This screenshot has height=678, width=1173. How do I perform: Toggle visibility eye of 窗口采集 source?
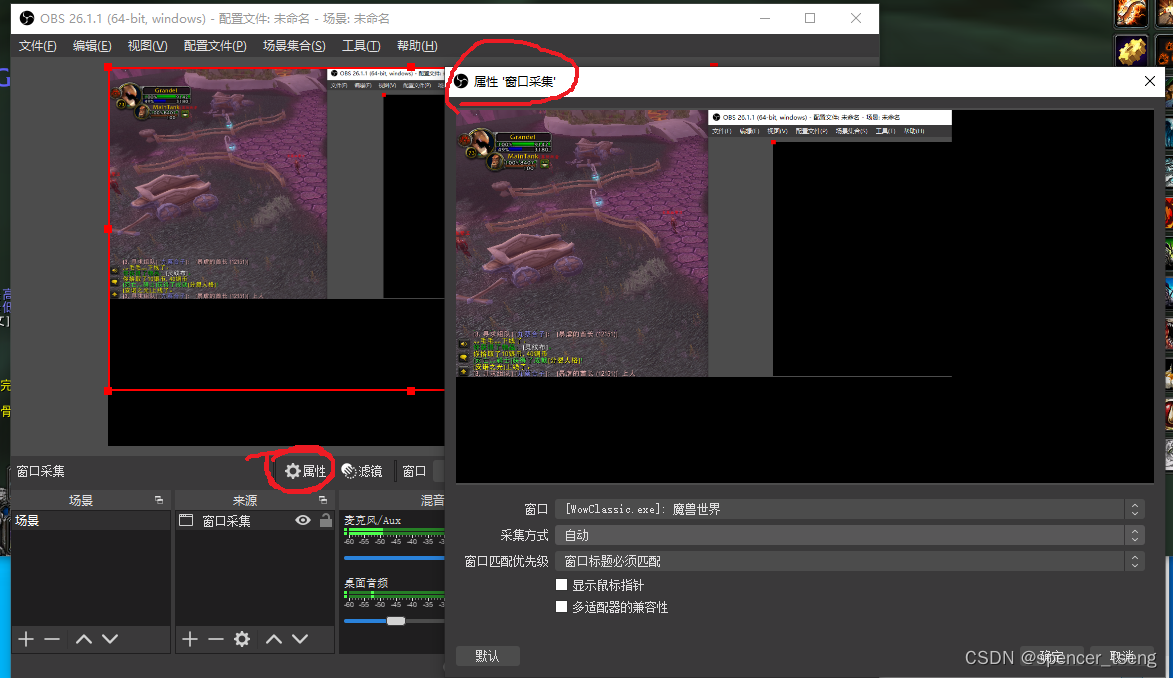303,520
